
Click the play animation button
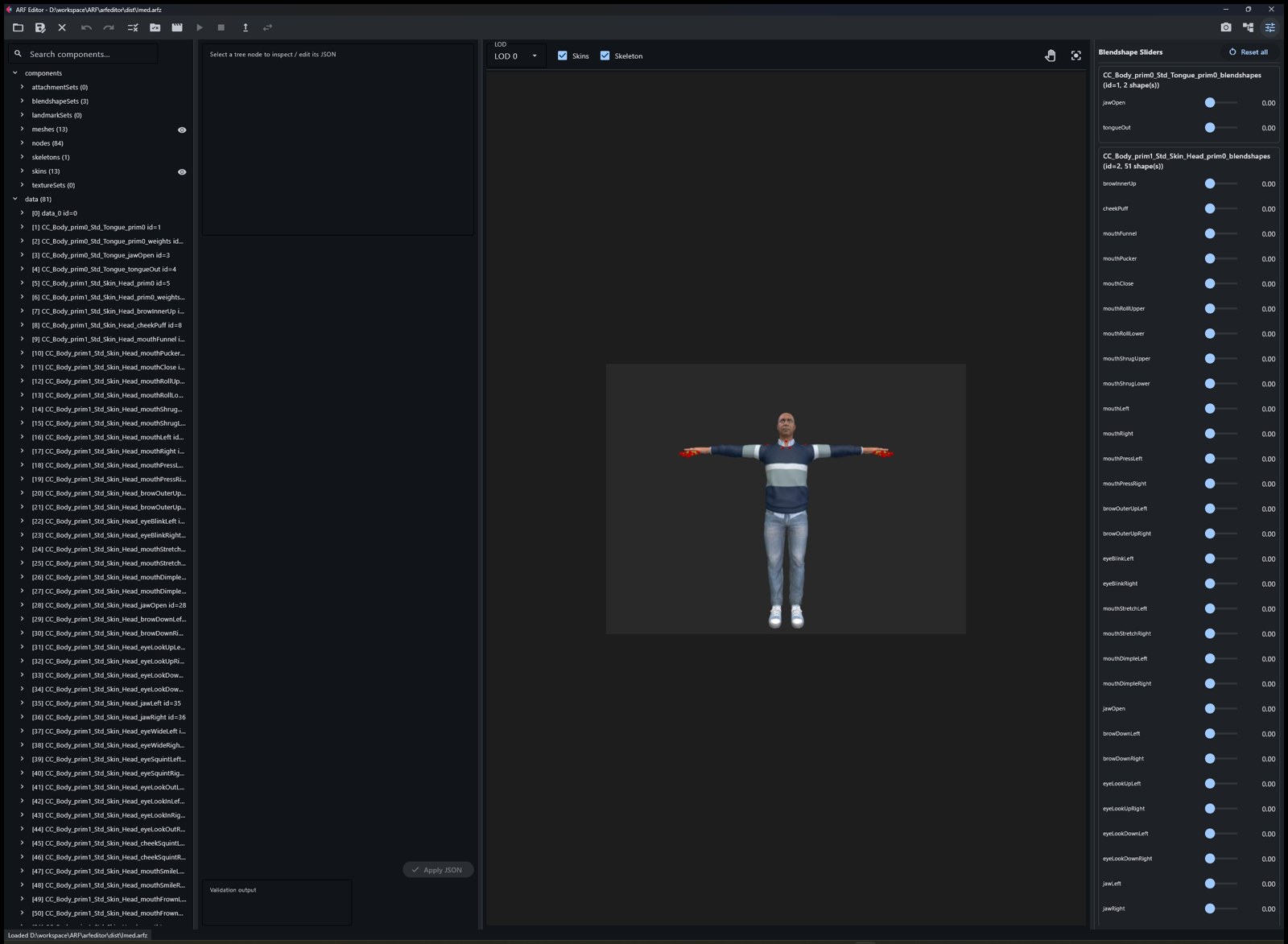point(200,27)
